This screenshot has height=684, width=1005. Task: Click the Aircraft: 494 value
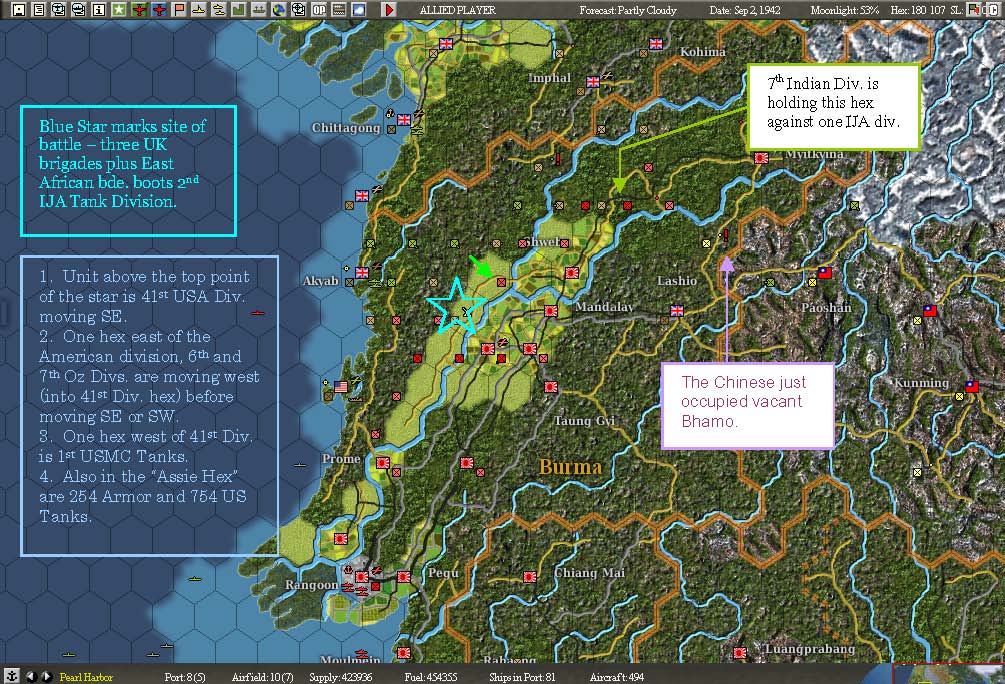tap(617, 677)
